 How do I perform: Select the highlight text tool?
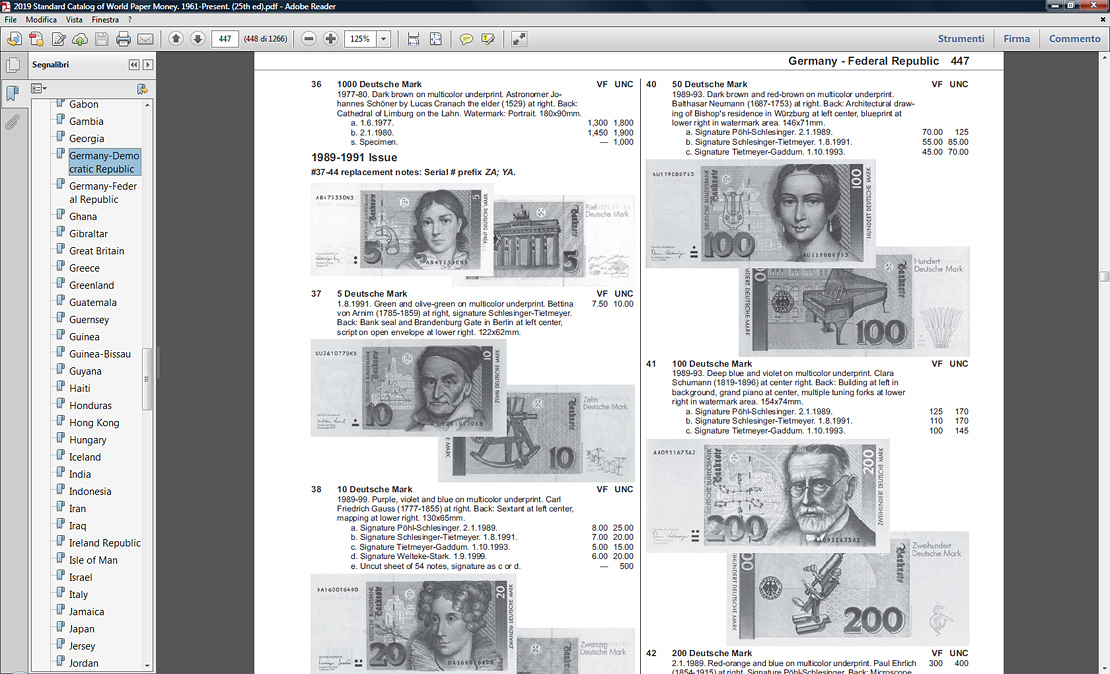(488, 39)
